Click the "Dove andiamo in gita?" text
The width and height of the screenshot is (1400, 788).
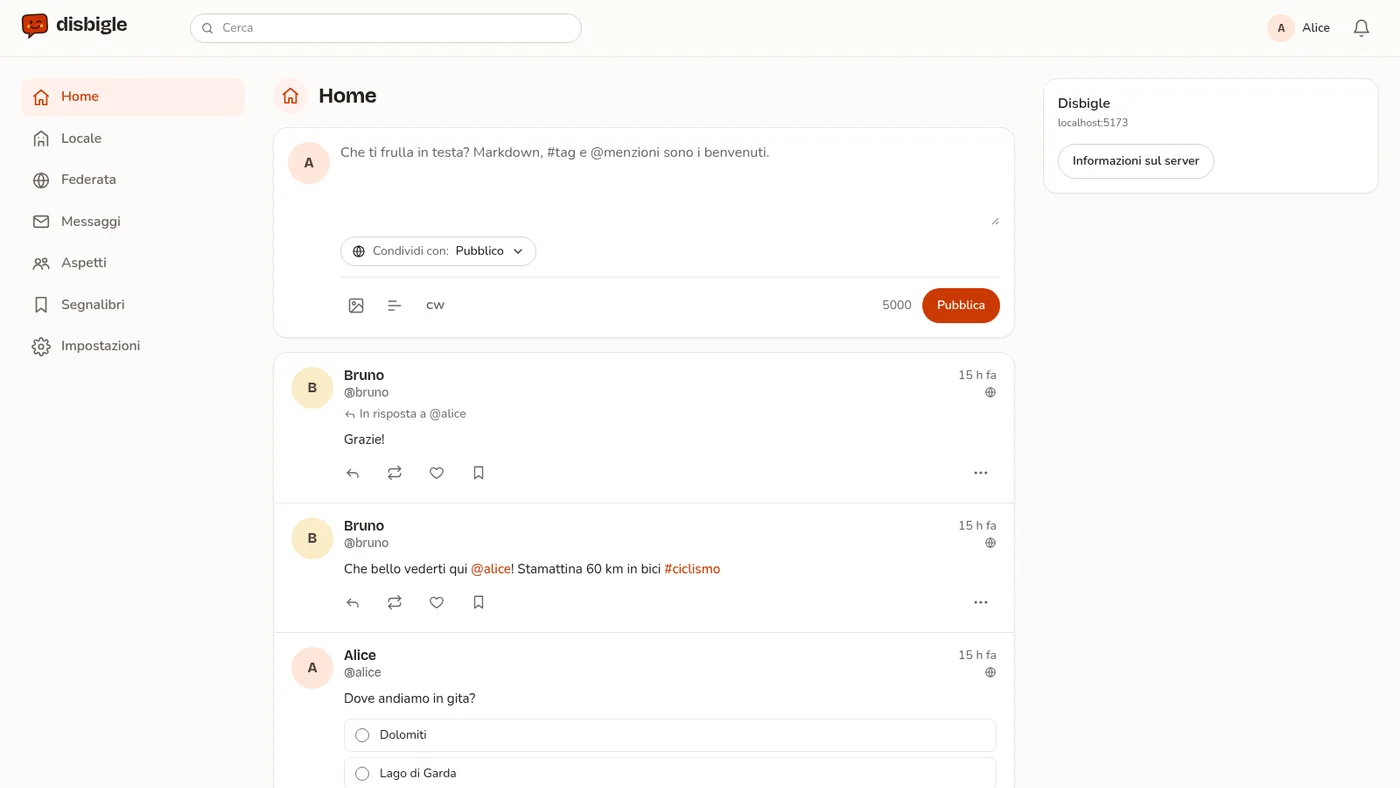pyautogui.click(x=410, y=698)
